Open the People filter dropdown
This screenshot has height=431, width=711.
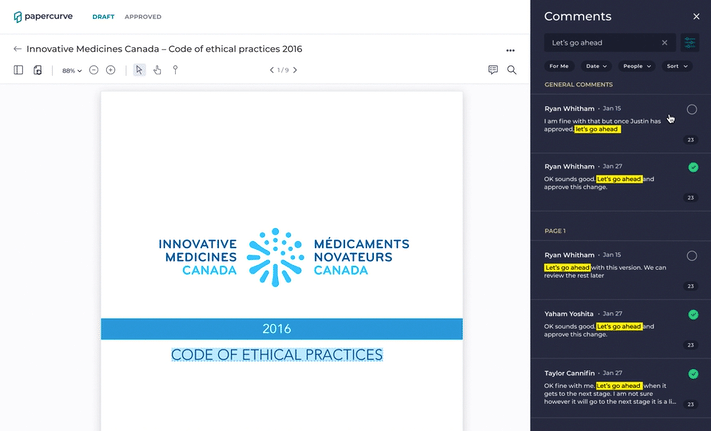click(637, 66)
